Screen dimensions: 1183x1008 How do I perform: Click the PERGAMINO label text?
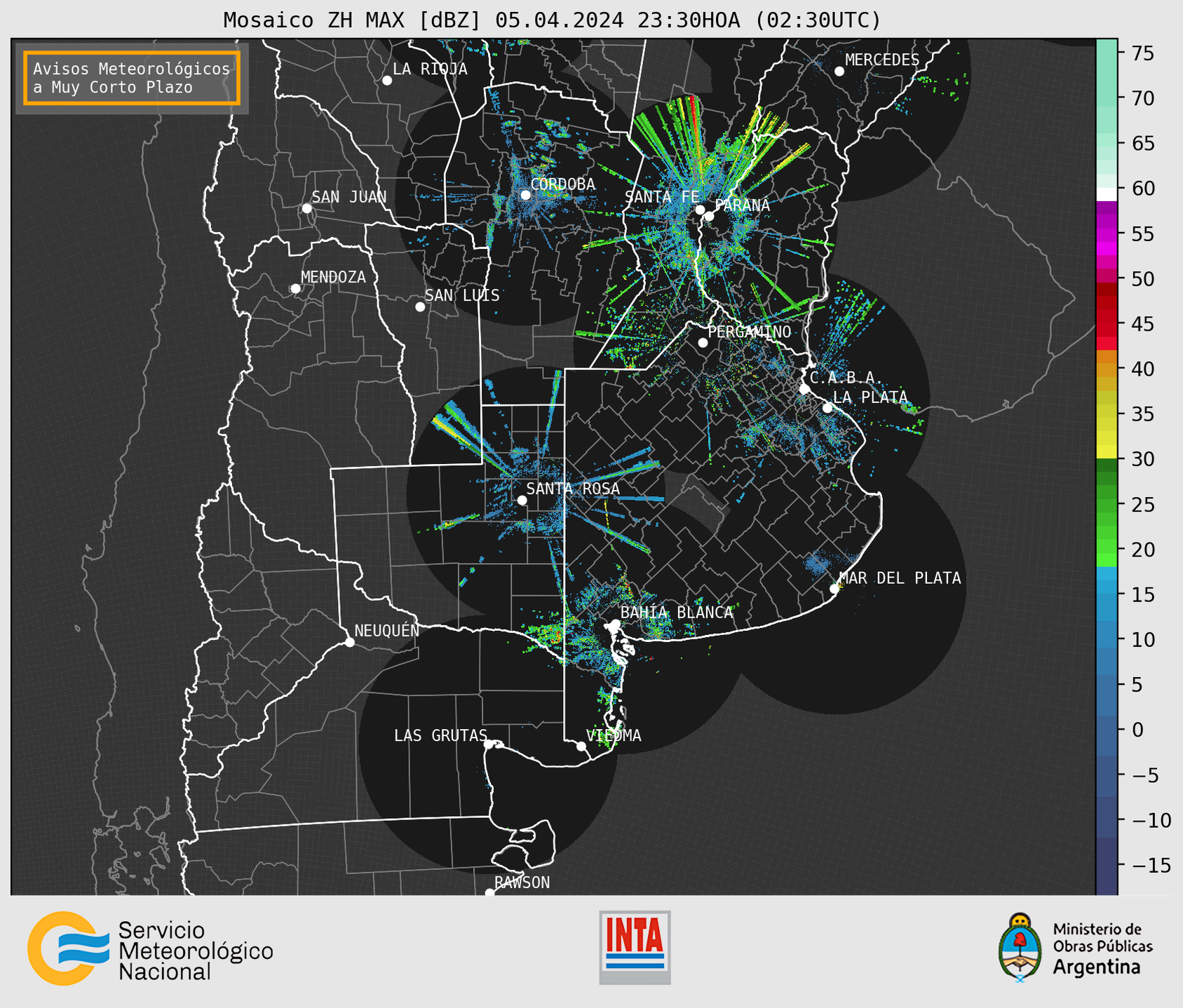(750, 332)
